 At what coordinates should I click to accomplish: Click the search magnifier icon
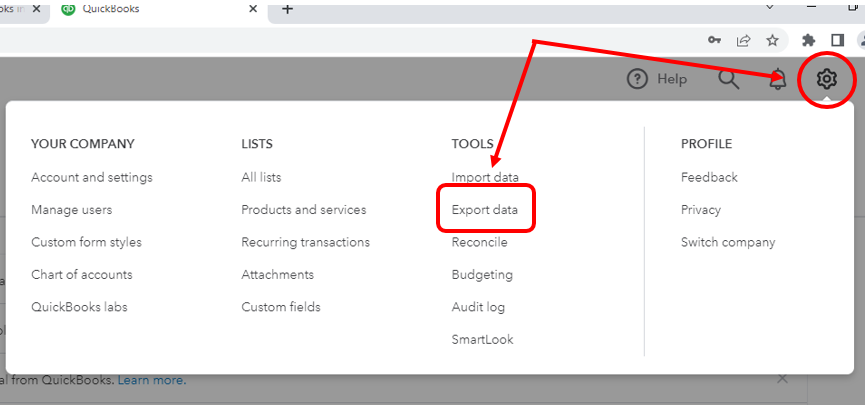tap(728, 79)
